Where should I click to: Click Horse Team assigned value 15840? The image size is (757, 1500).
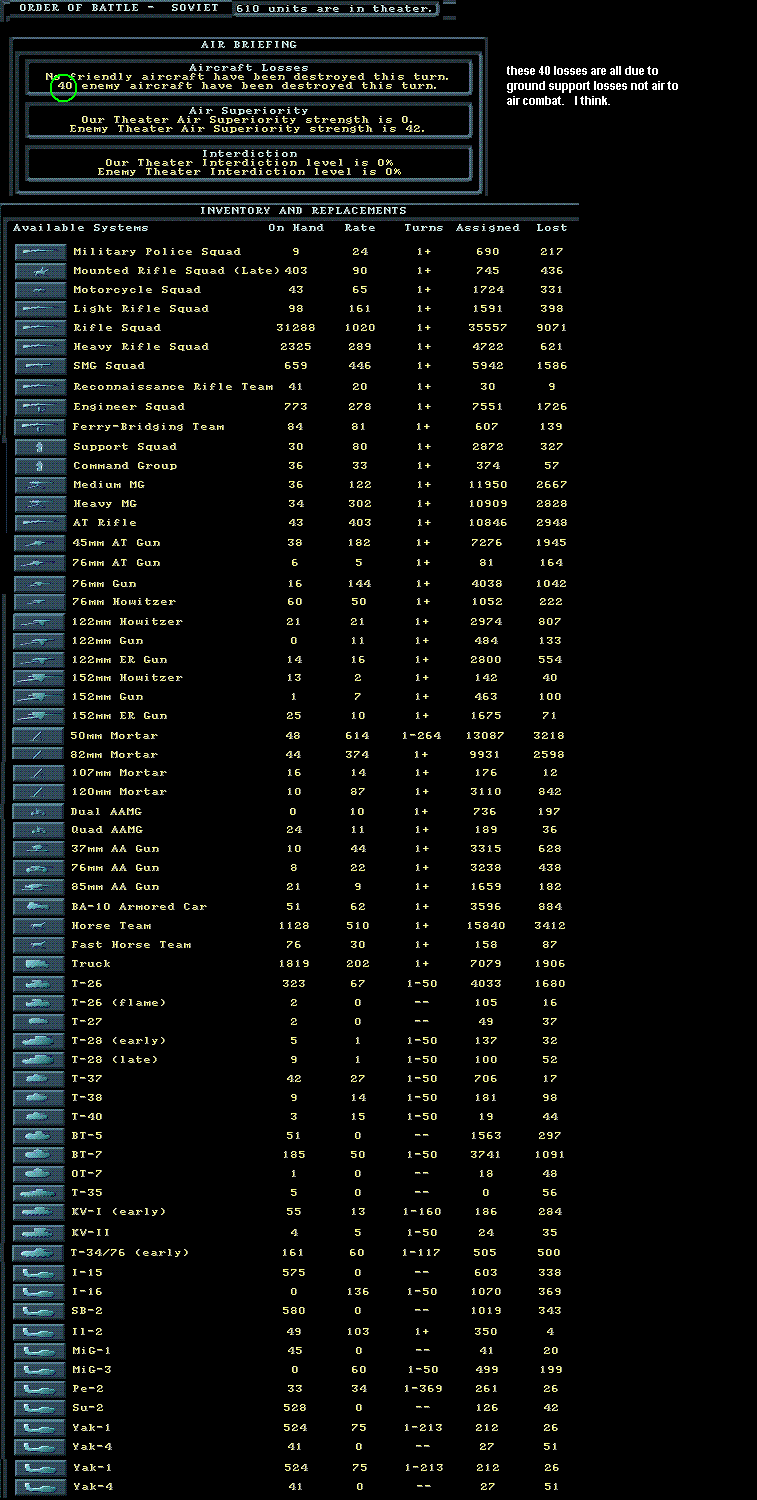click(x=487, y=926)
